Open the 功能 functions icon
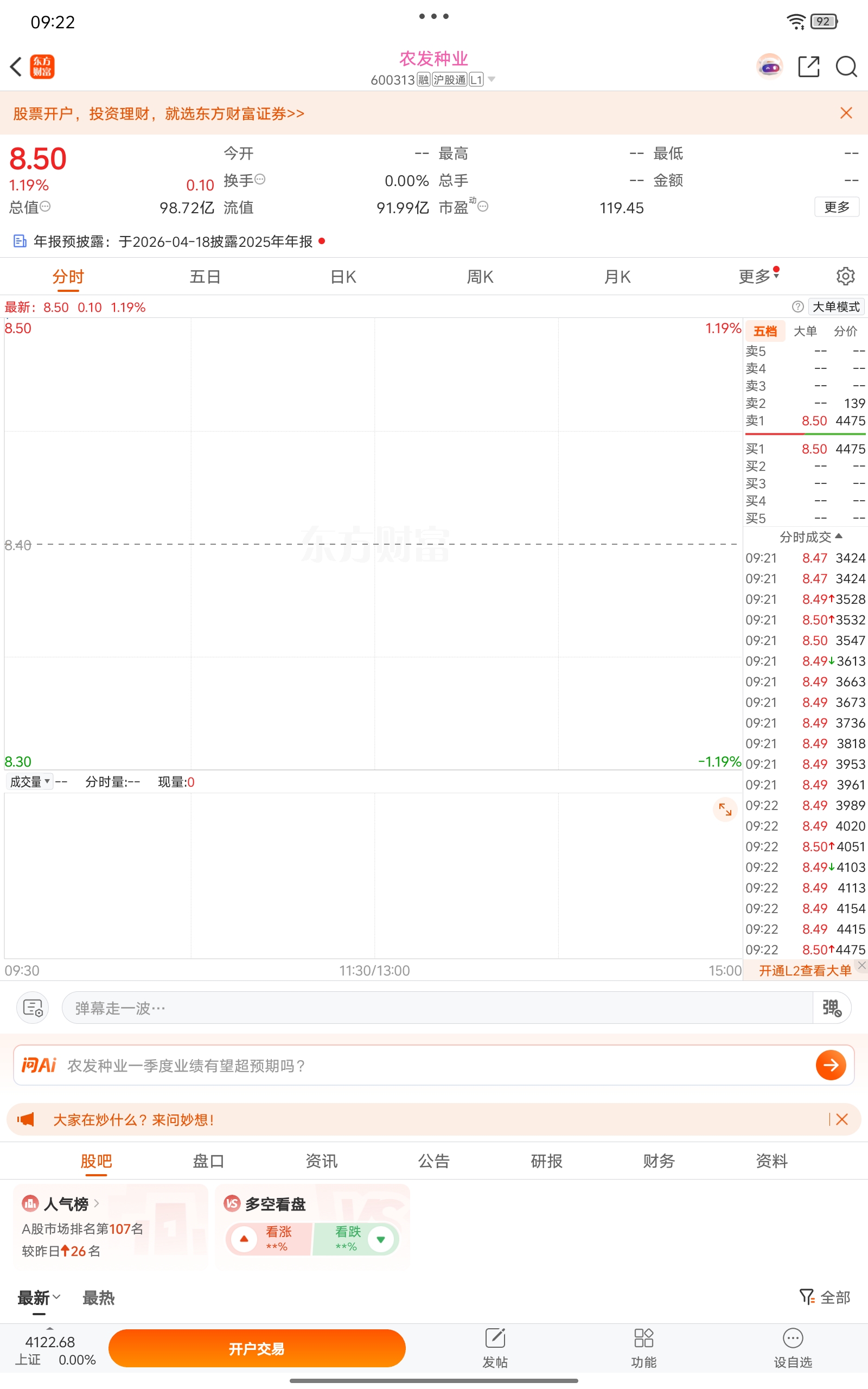 tap(643, 1339)
